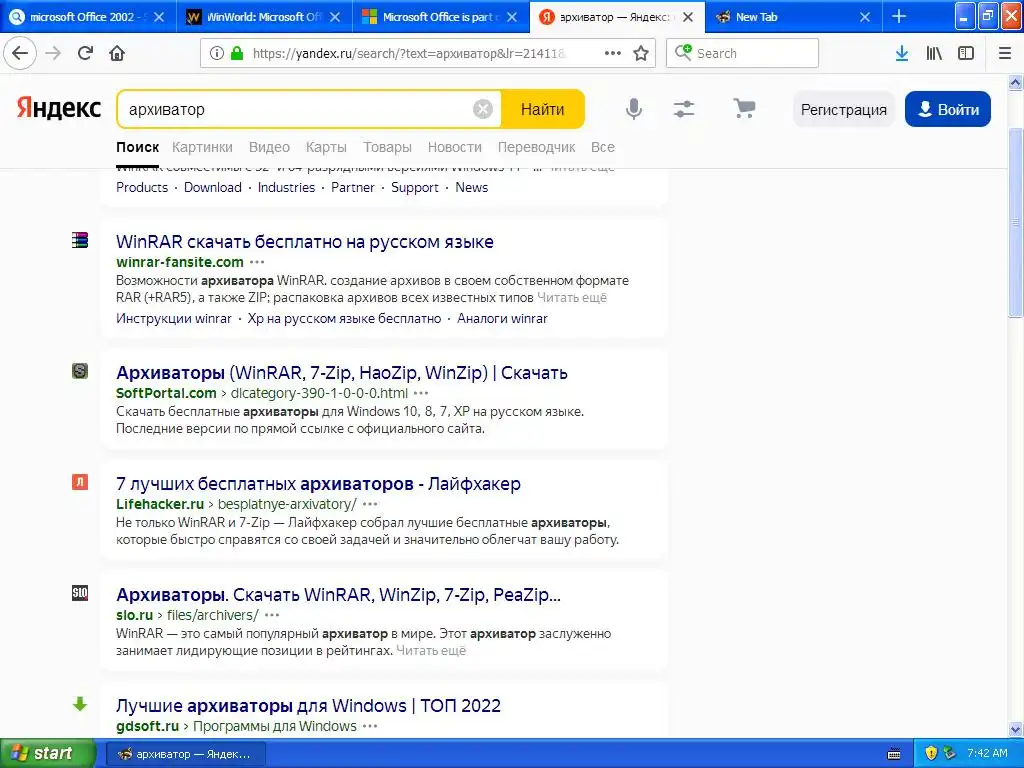Switch to the New Tab tab
Screen dimensions: 1024x768
pyautogui.click(x=793, y=17)
